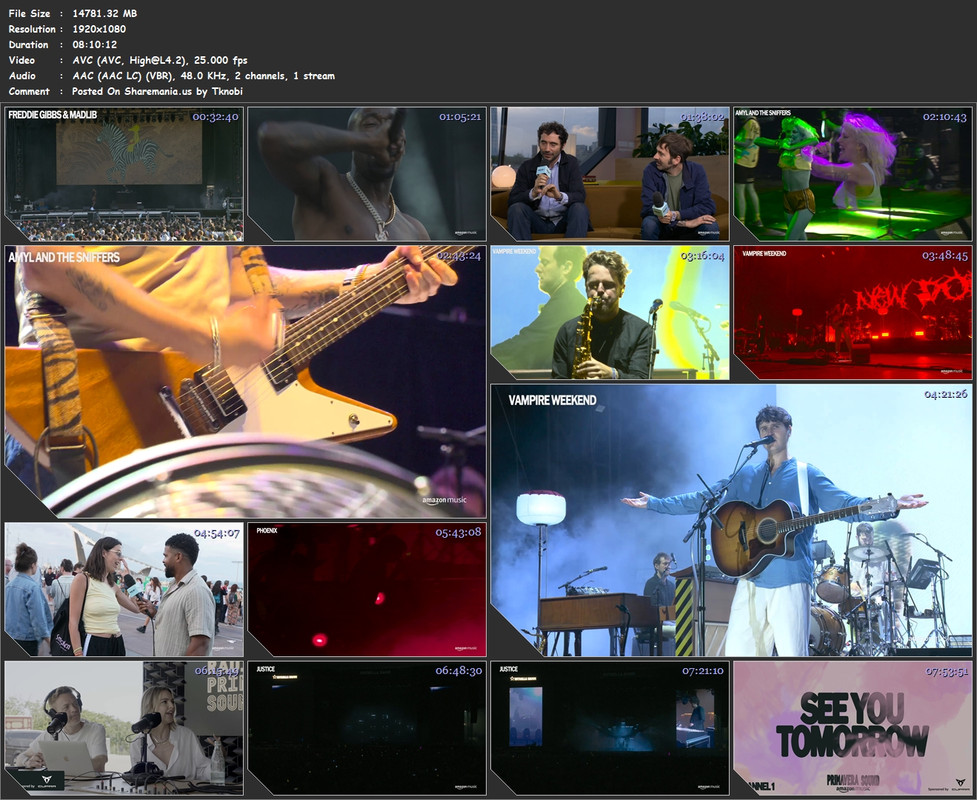This screenshot has height=800, width=977.
Task: Click the amazon music logo on the guitar frame
Action: click(444, 500)
